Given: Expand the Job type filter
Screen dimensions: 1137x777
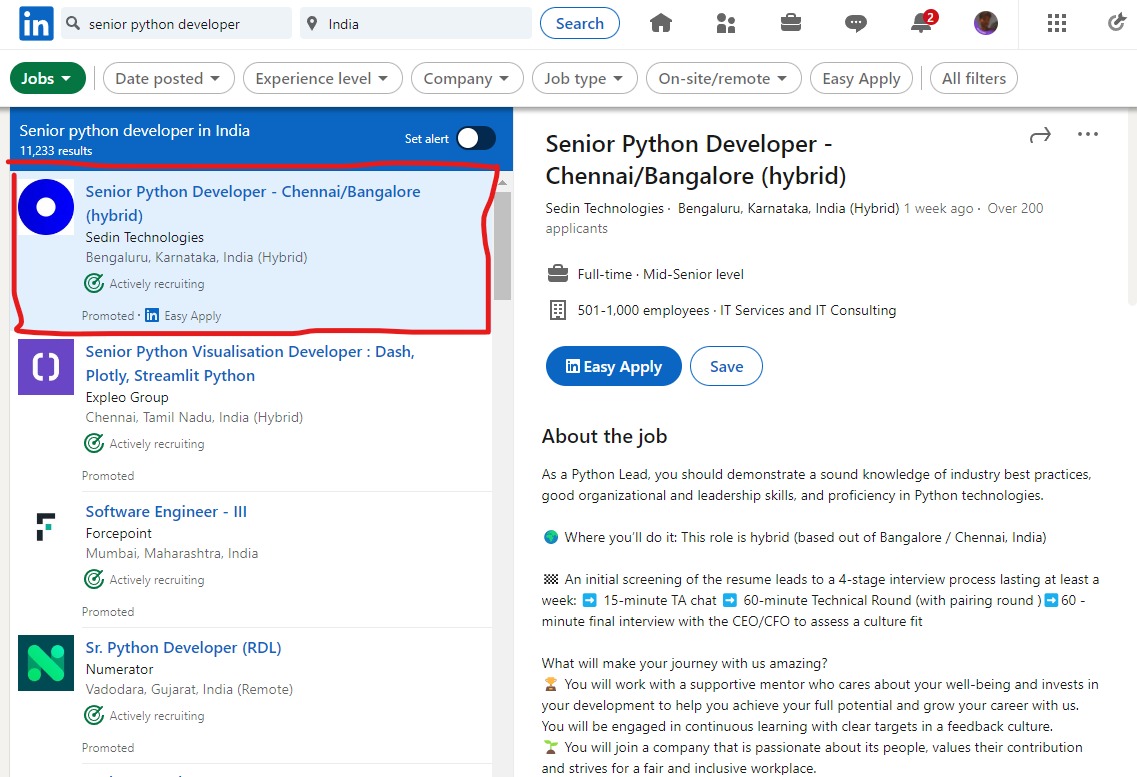Looking at the screenshot, I should click(x=584, y=78).
